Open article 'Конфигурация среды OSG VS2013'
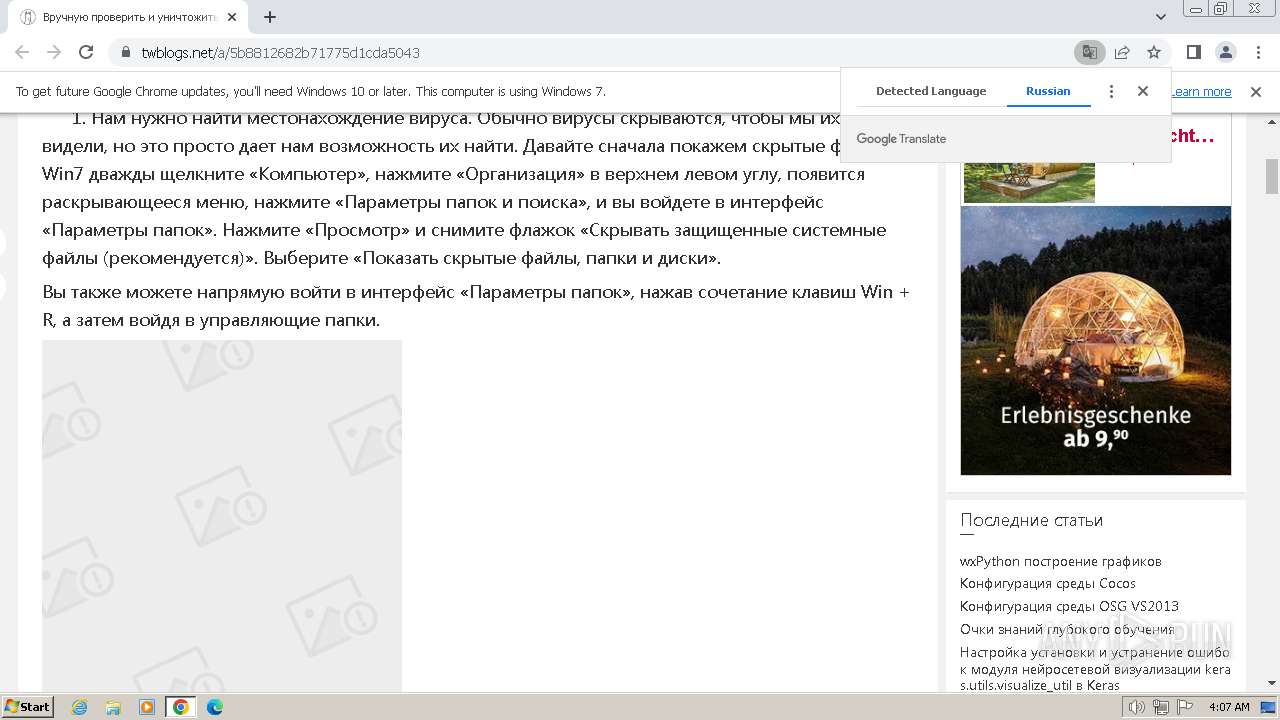 (1069, 606)
